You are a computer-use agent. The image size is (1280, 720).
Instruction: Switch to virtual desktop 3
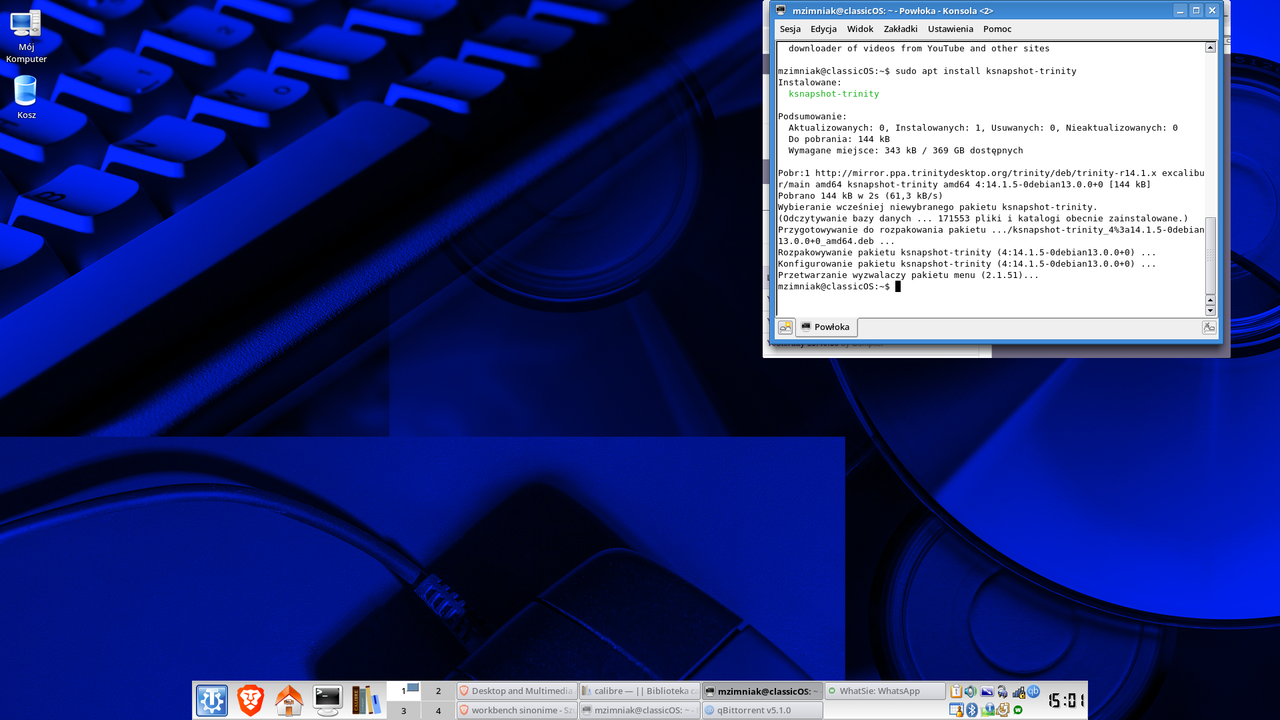click(x=404, y=711)
